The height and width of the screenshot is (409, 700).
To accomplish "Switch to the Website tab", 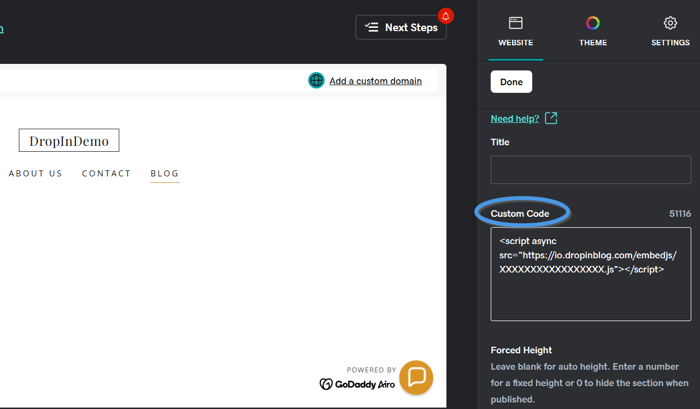I will pos(516,31).
